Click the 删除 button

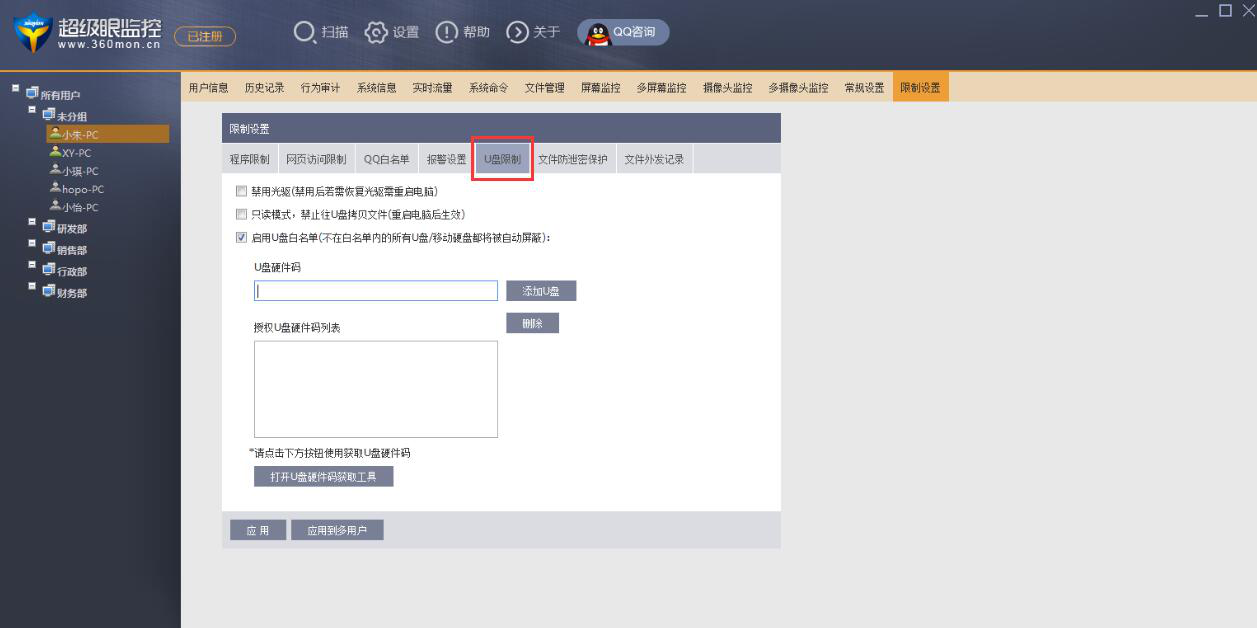532,323
